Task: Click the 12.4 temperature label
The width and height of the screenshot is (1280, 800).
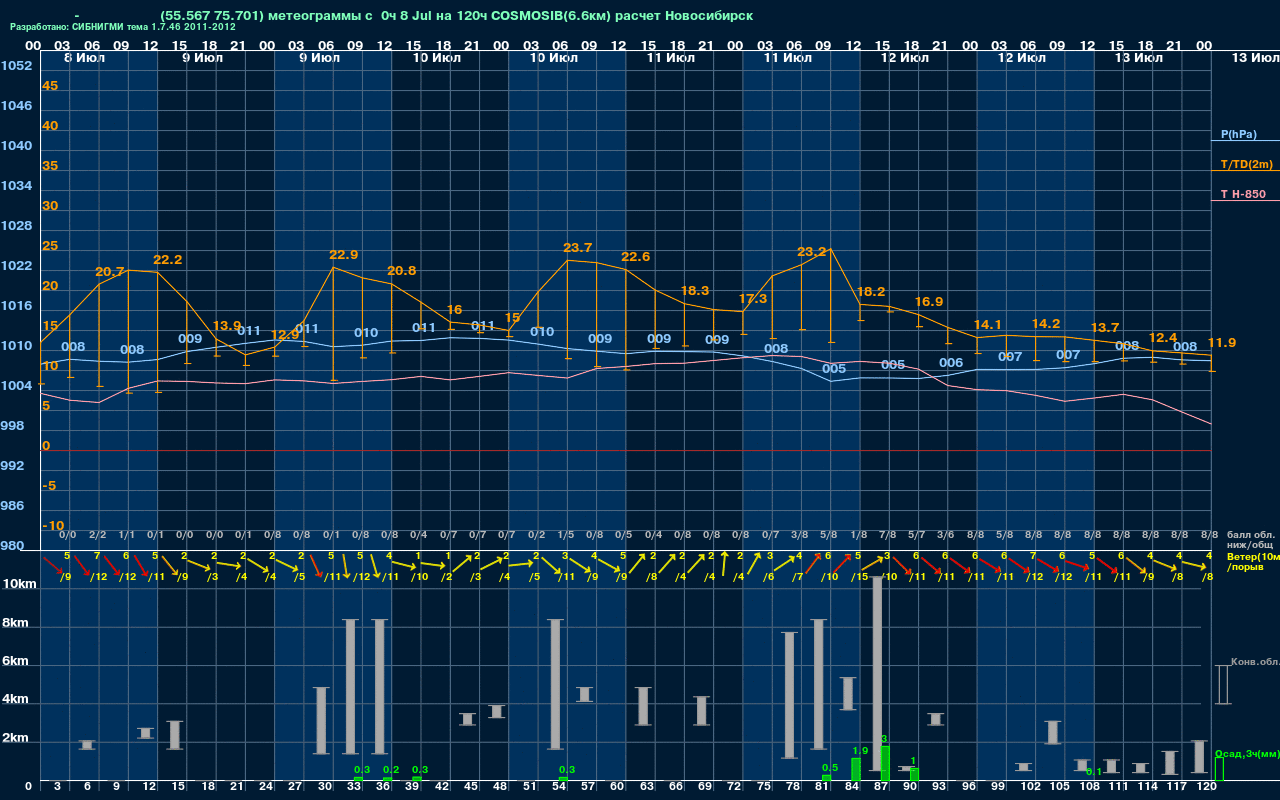Action: [x=1163, y=338]
